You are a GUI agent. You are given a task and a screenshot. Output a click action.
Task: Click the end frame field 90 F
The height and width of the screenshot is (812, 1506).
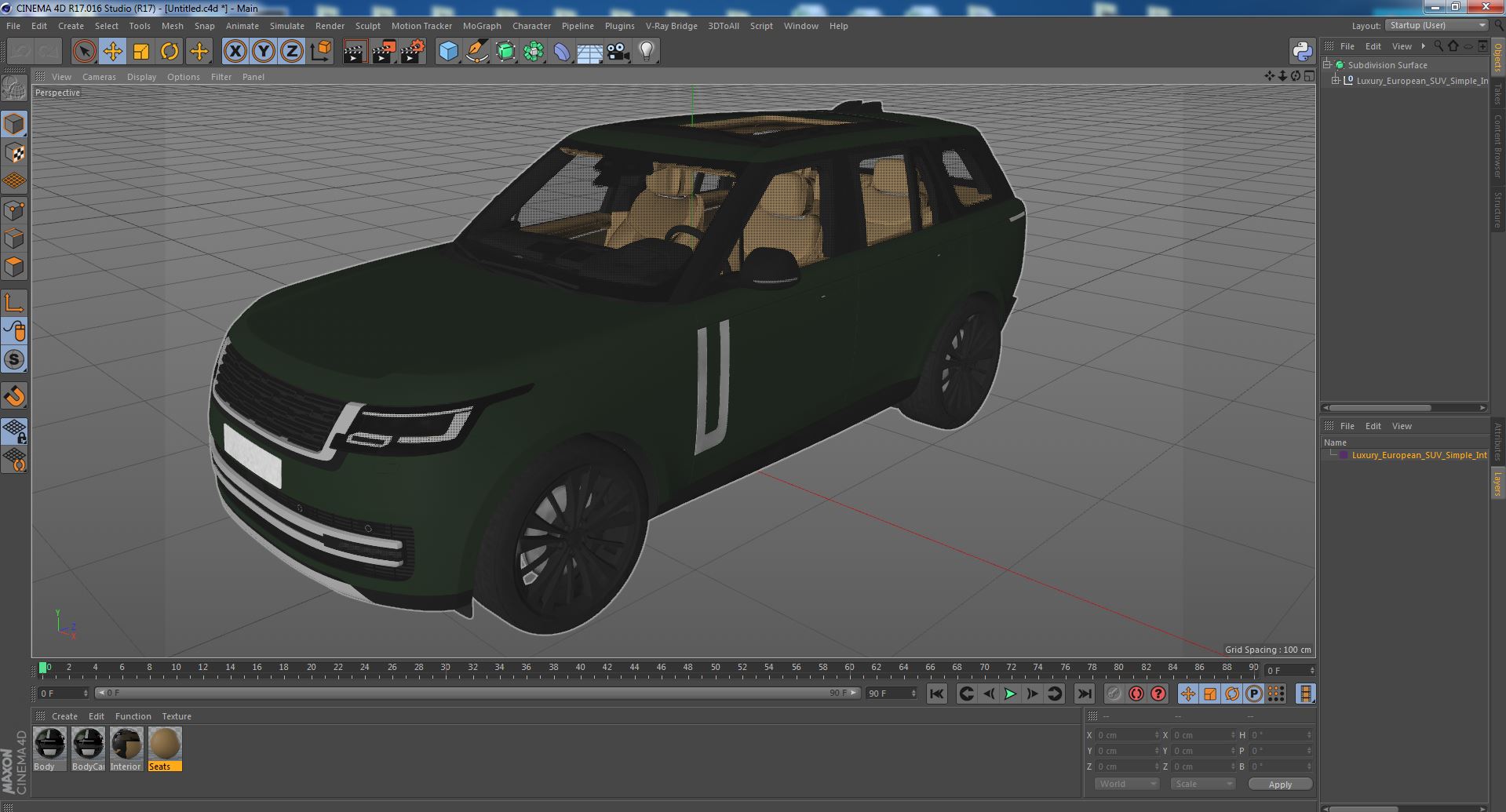point(891,694)
